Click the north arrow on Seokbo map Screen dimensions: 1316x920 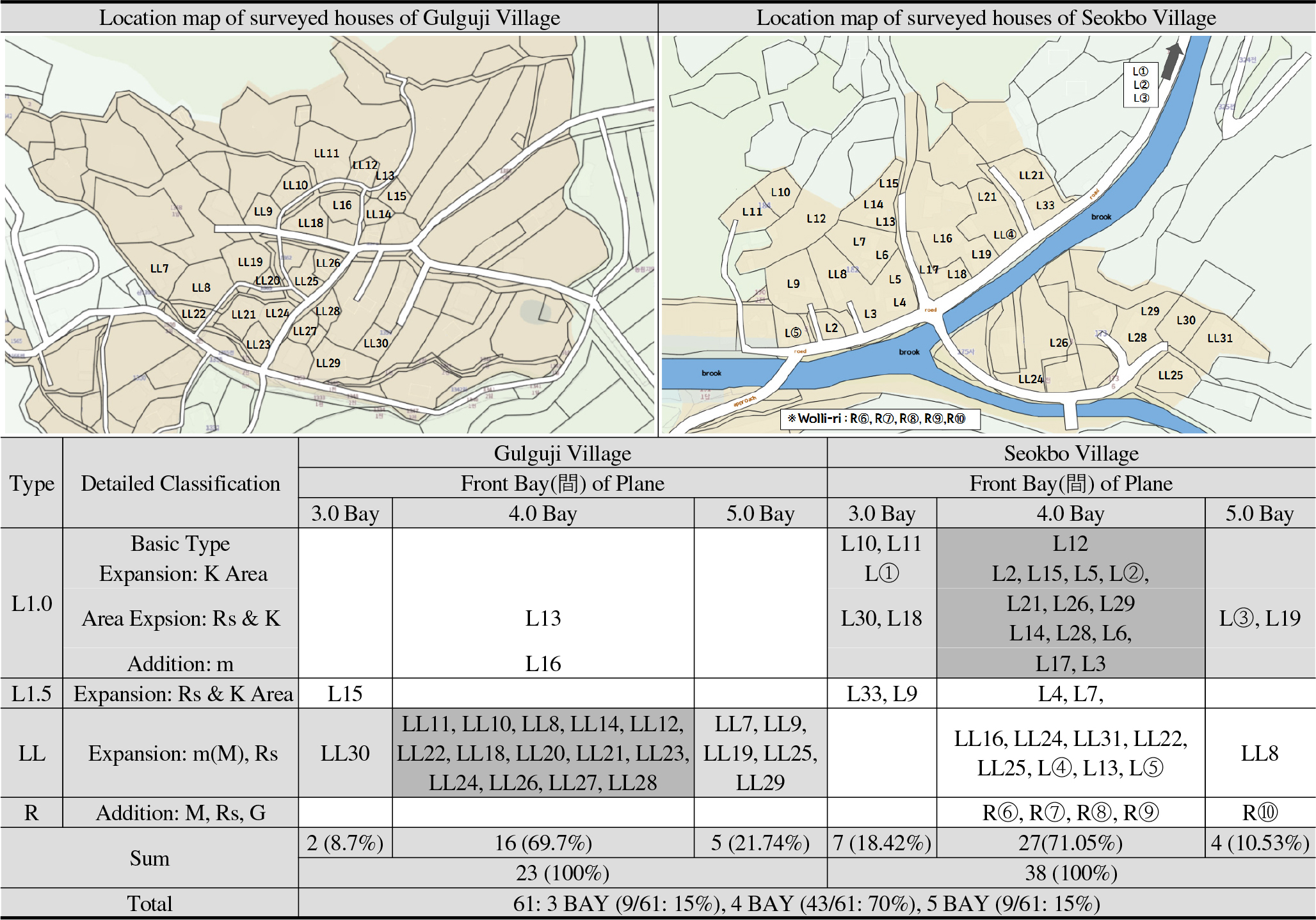1171,60
